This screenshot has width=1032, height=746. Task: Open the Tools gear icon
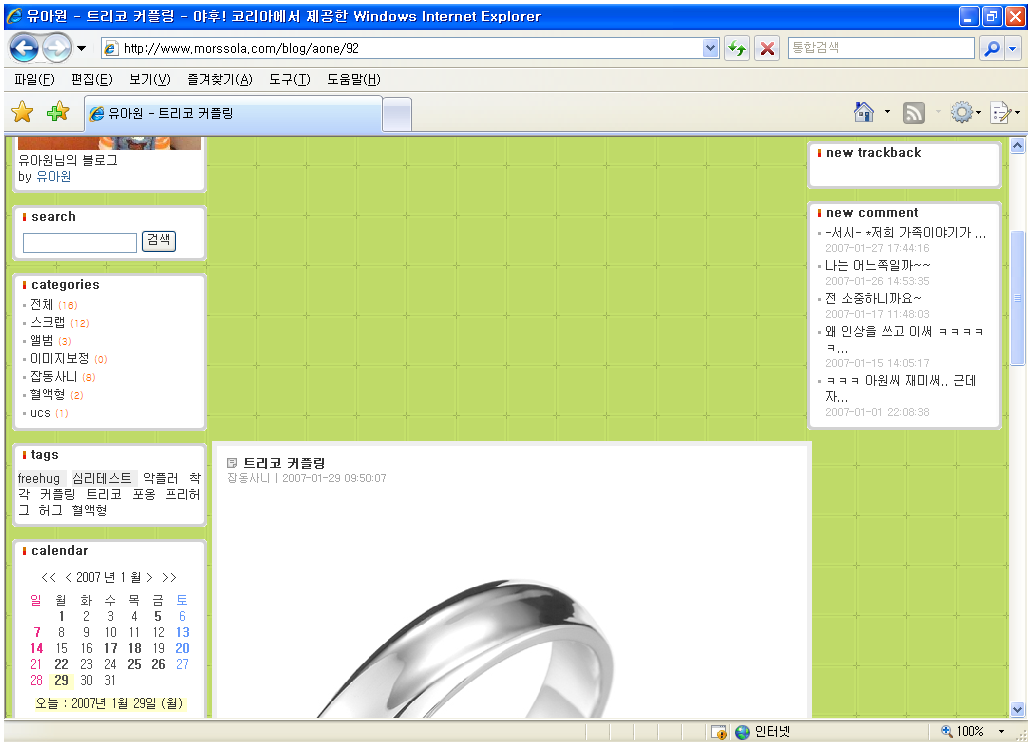click(962, 113)
